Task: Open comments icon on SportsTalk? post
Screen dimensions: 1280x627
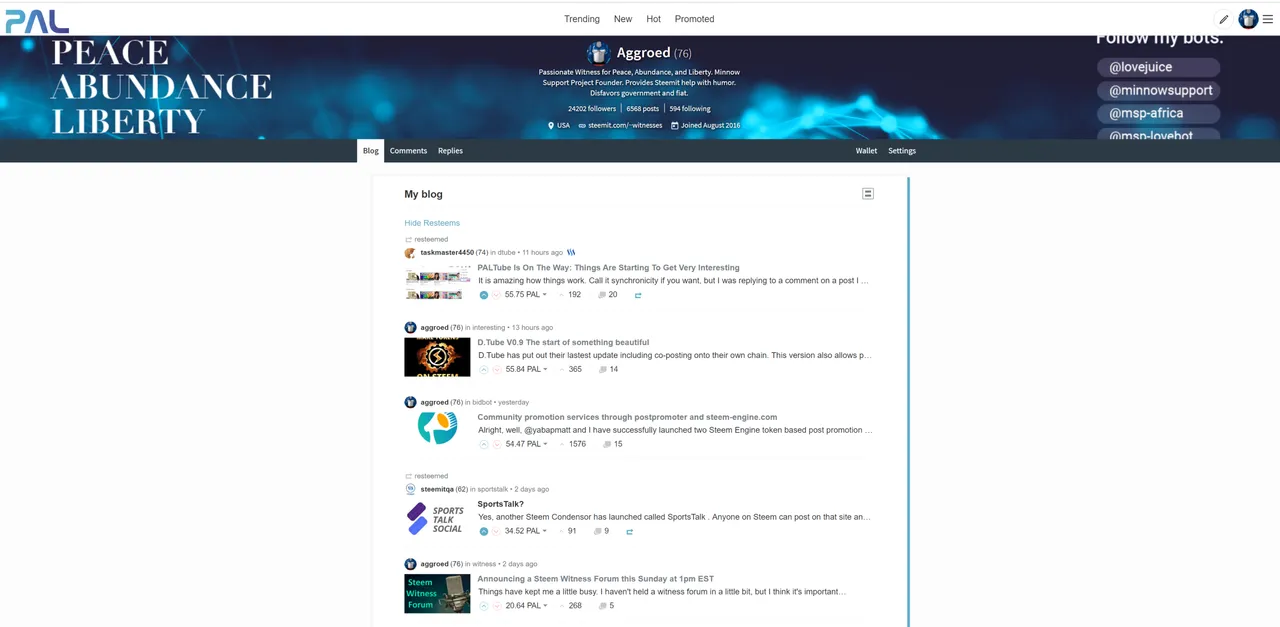Action: point(598,531)
